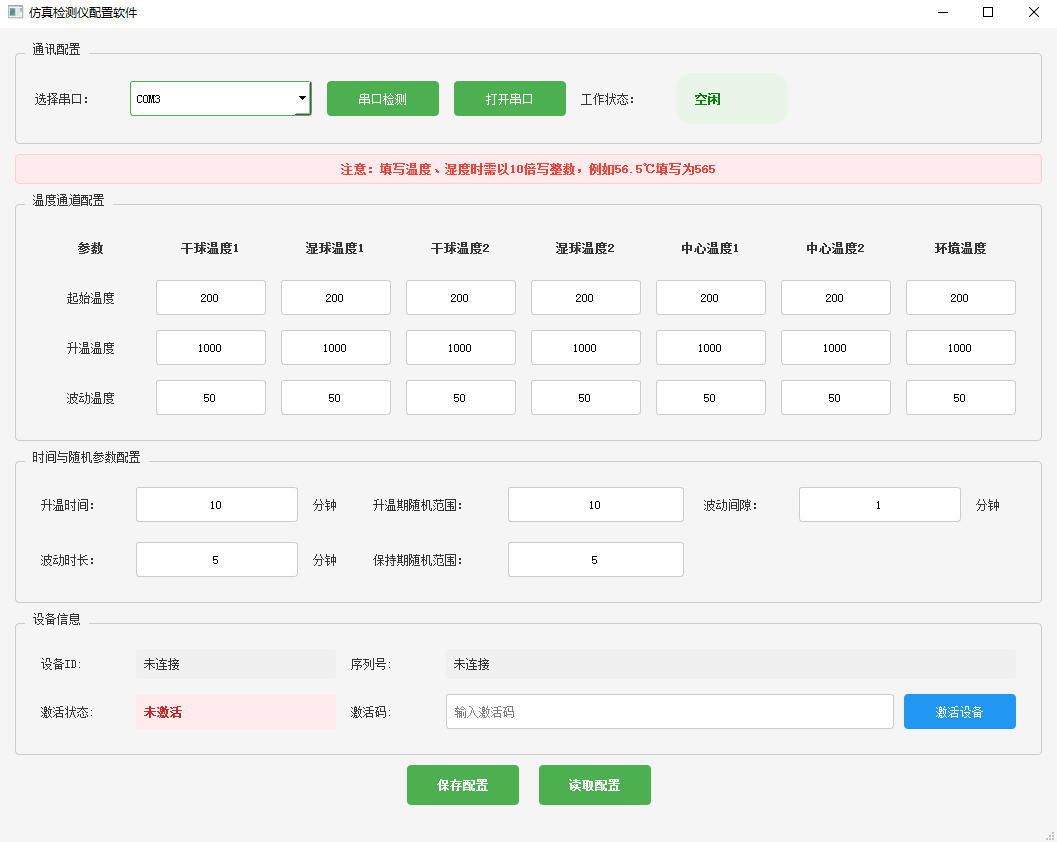Click 保存配置 to save the configuration

(462, 785)
